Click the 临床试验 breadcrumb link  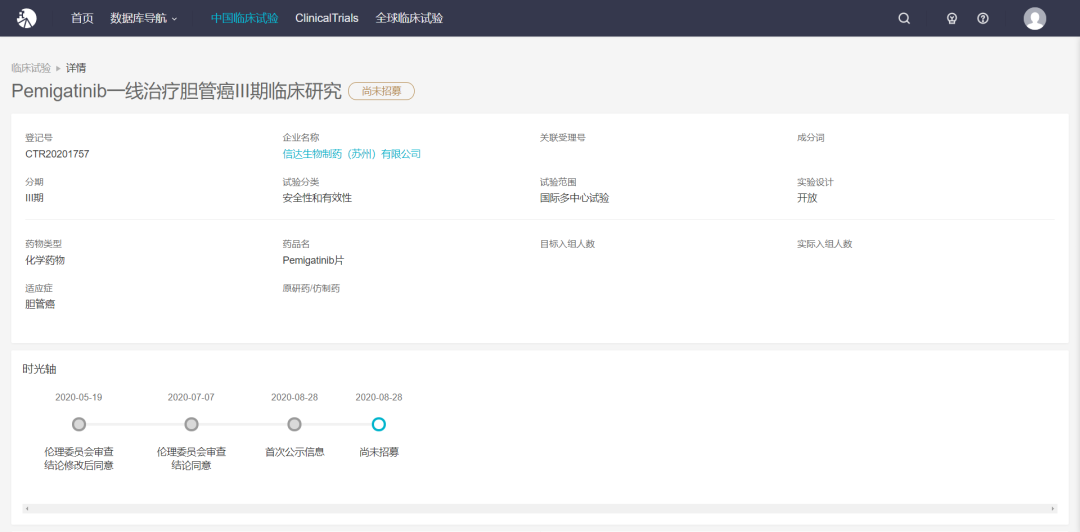[31, 68]
